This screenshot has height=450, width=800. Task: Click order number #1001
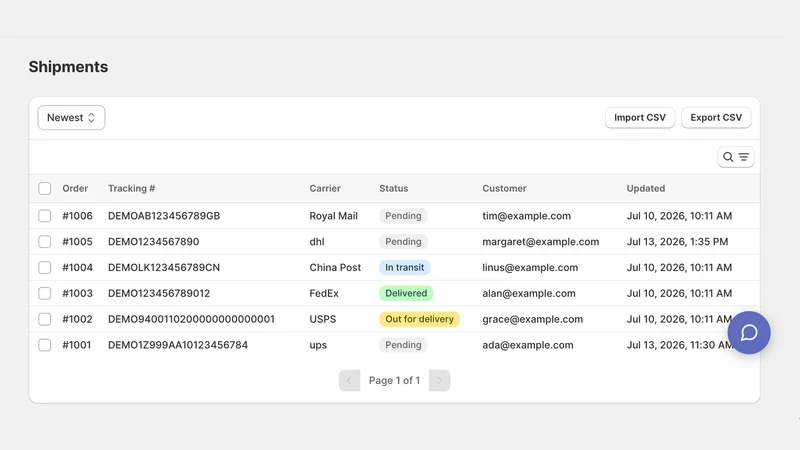point(77,345)
